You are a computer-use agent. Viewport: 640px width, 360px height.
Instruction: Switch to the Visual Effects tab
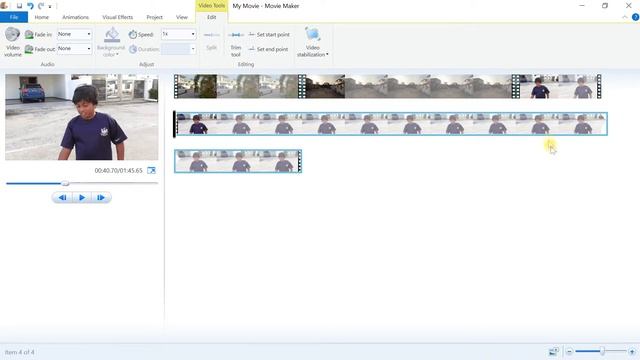118,17
